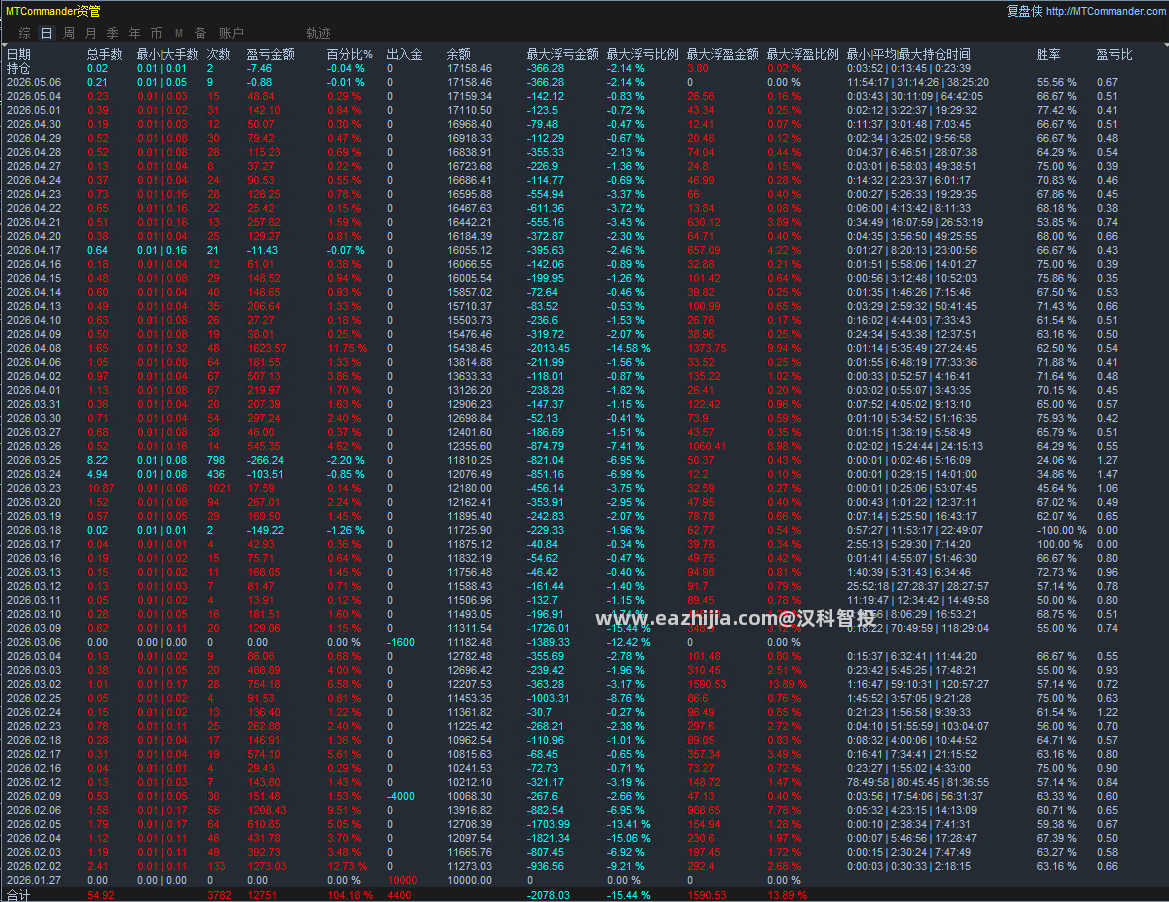This screenshot has height=902, width=1169.
Task: Click the MTCommander资管 title
Action: click(x=53, y=11)
